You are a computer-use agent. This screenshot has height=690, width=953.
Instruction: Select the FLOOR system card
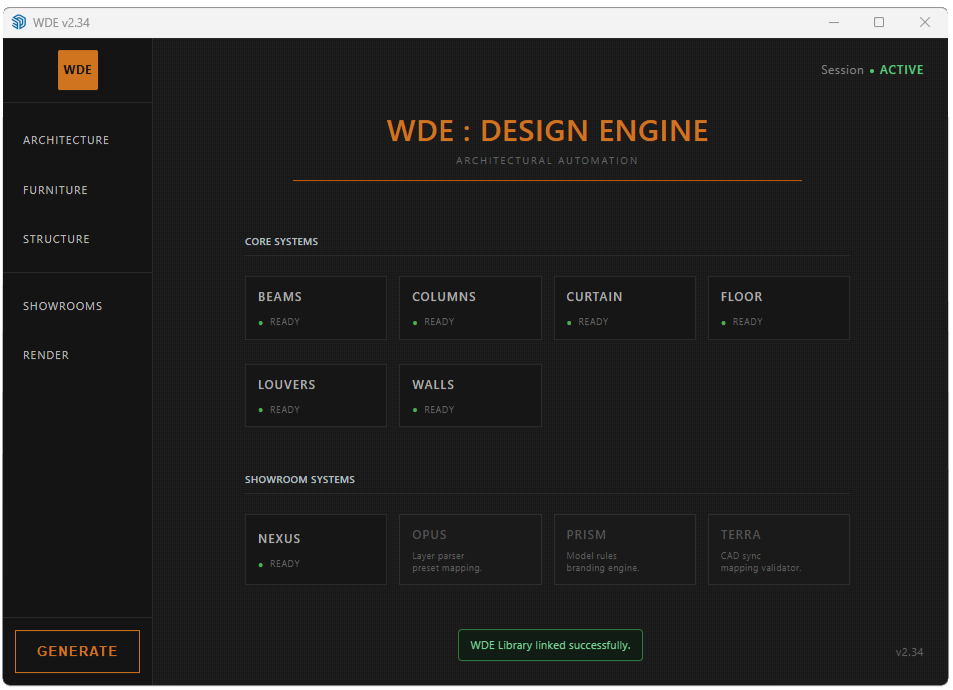click(779, 308)
